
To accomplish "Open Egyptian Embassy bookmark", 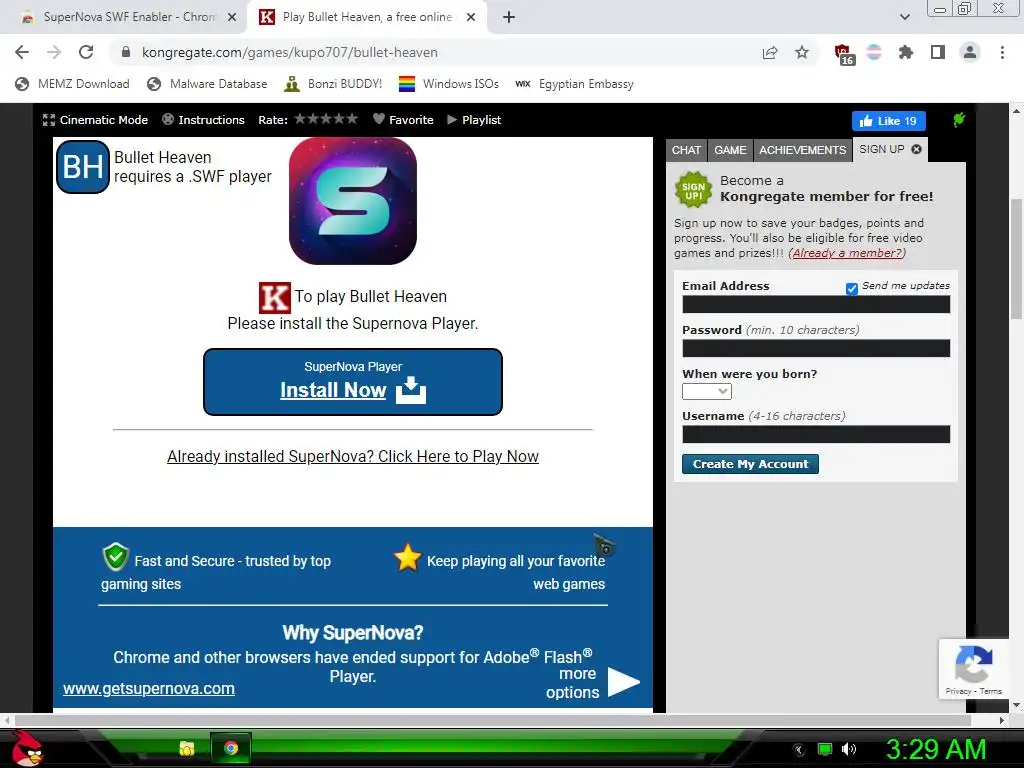I will [574, 84].
